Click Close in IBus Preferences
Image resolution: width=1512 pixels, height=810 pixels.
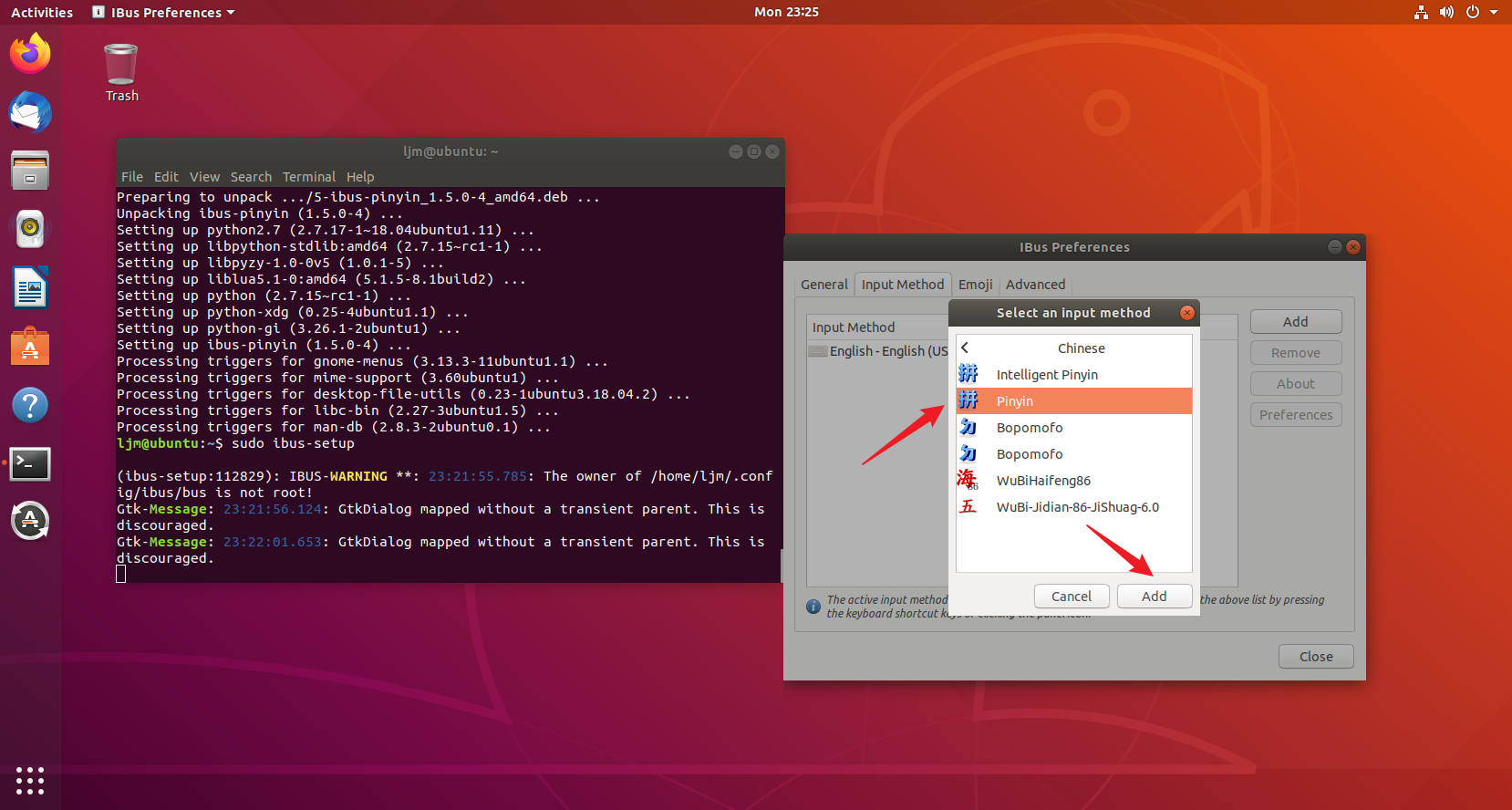(x=1316, y=656)
